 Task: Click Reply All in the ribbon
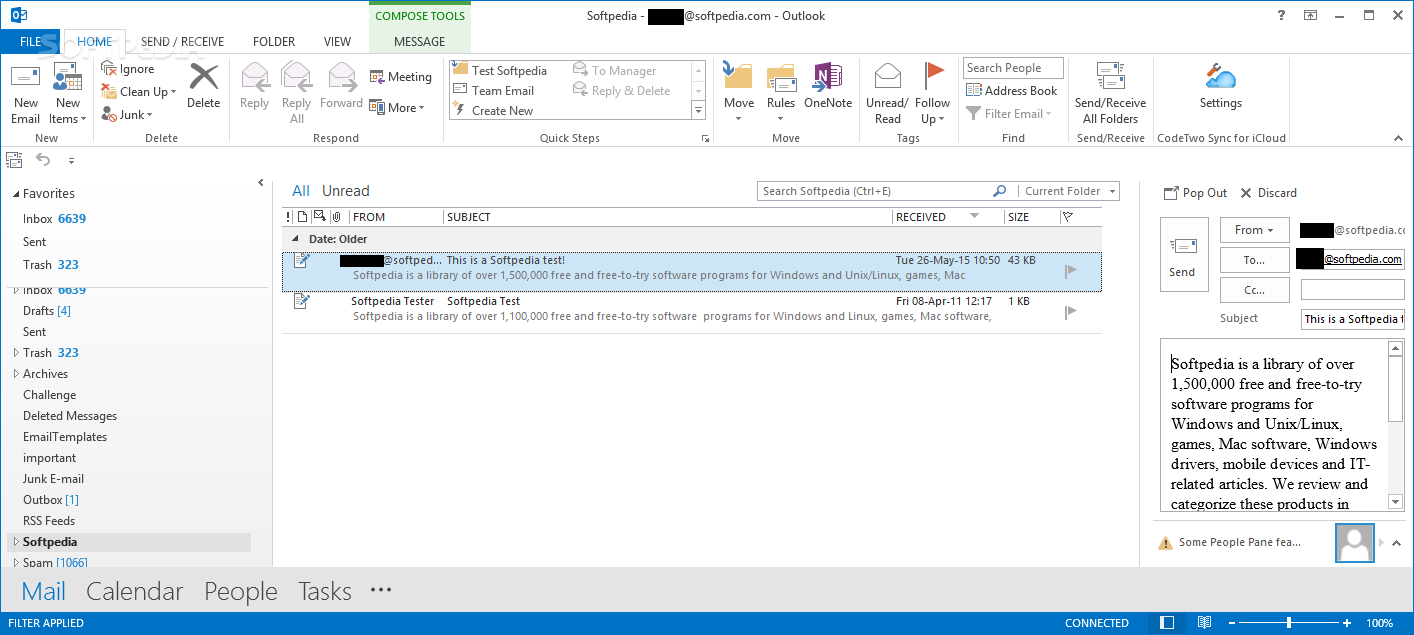(297, 93)
